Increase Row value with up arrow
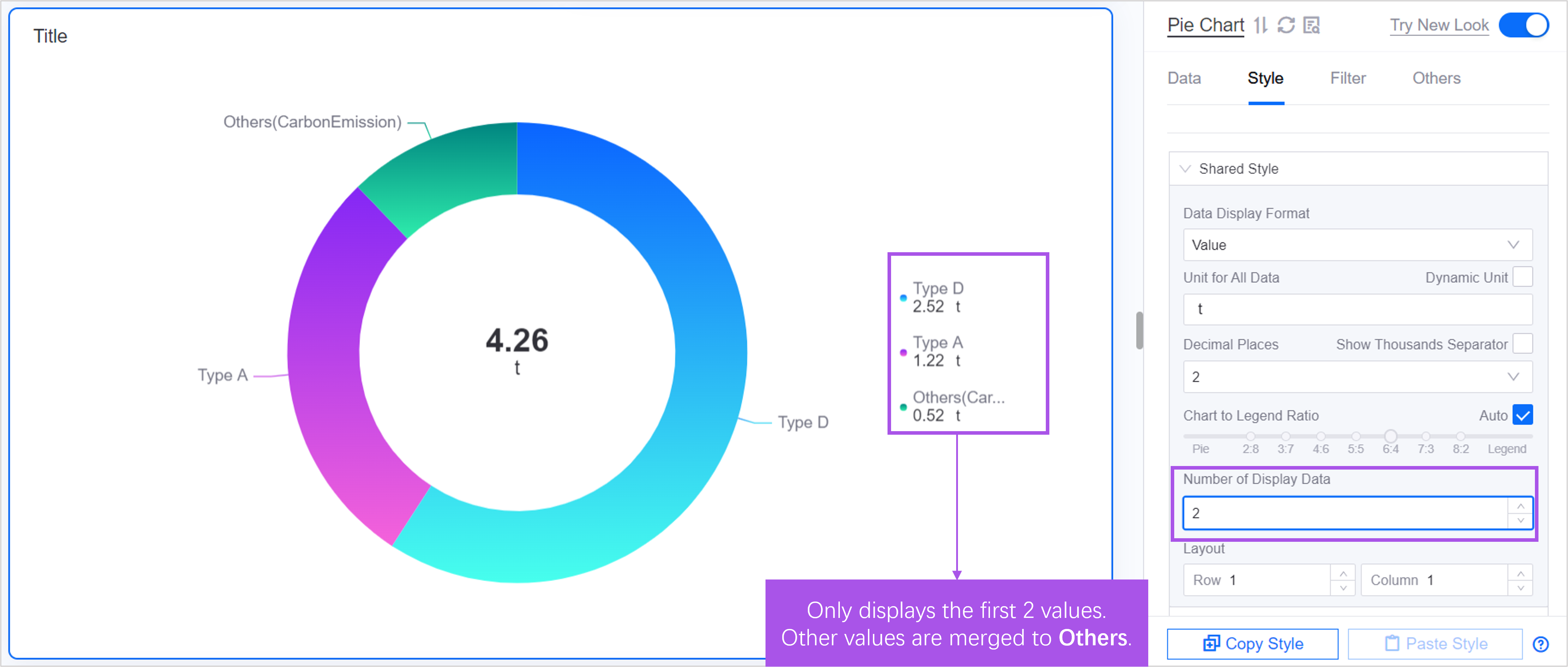 (1343, 574)
